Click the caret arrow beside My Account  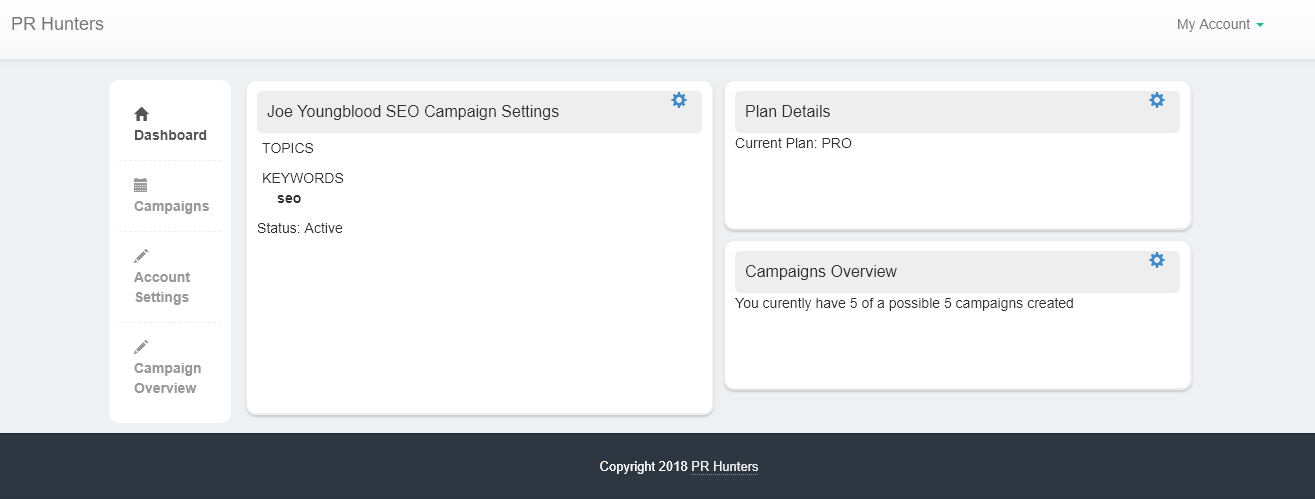1260,25
